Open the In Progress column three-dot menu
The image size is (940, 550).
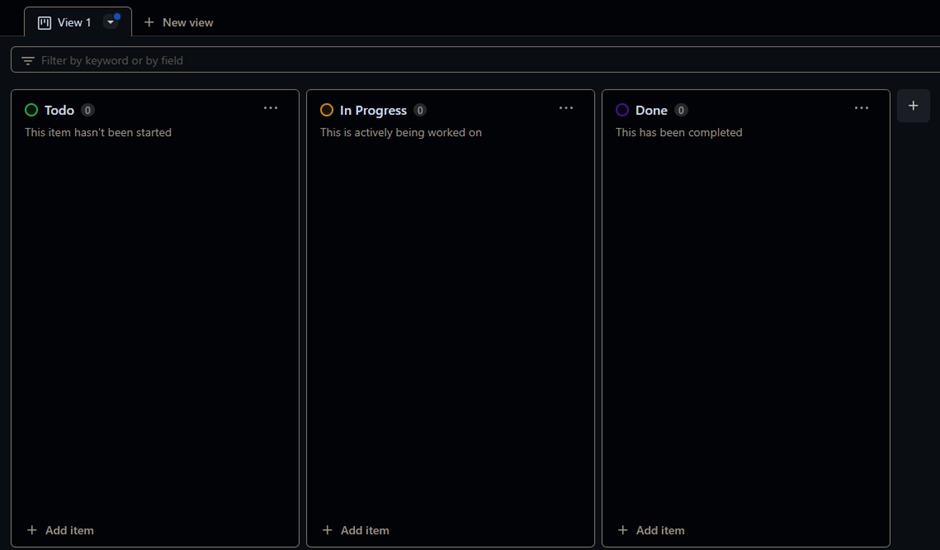(x=566, y=108)
